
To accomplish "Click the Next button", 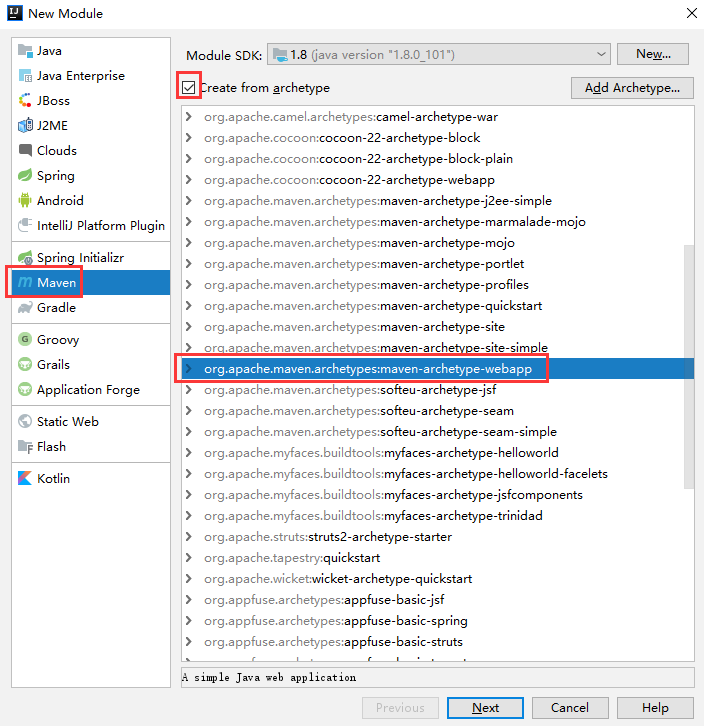I will (x=485, y=707).
